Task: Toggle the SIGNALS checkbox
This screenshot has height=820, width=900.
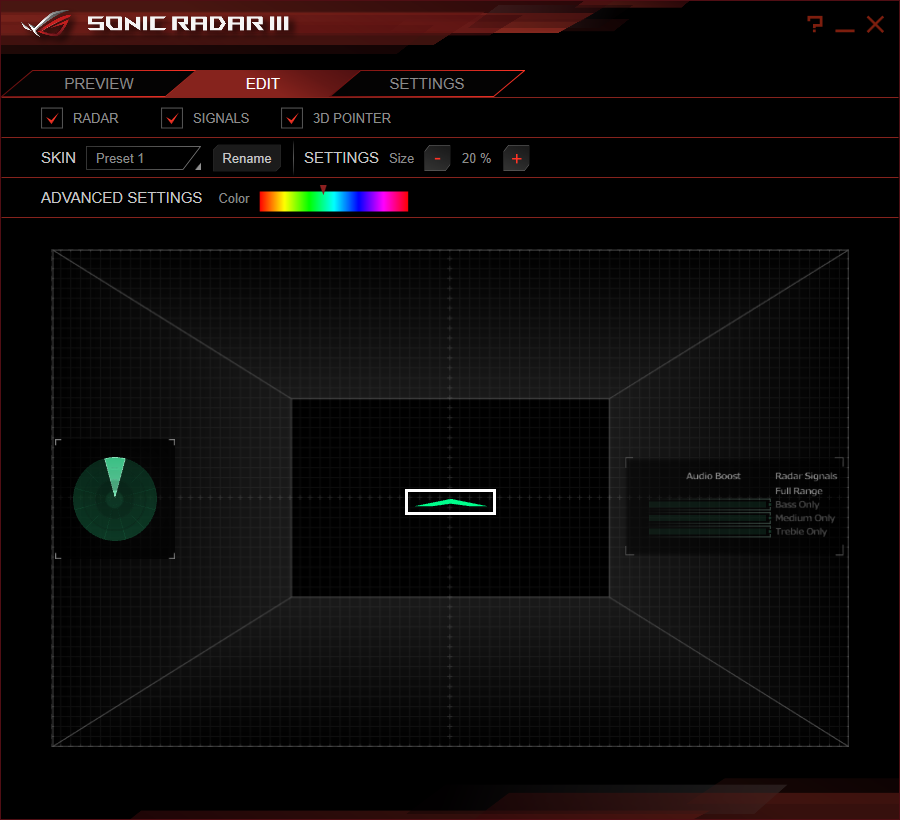Action: (x=172, y=118)
